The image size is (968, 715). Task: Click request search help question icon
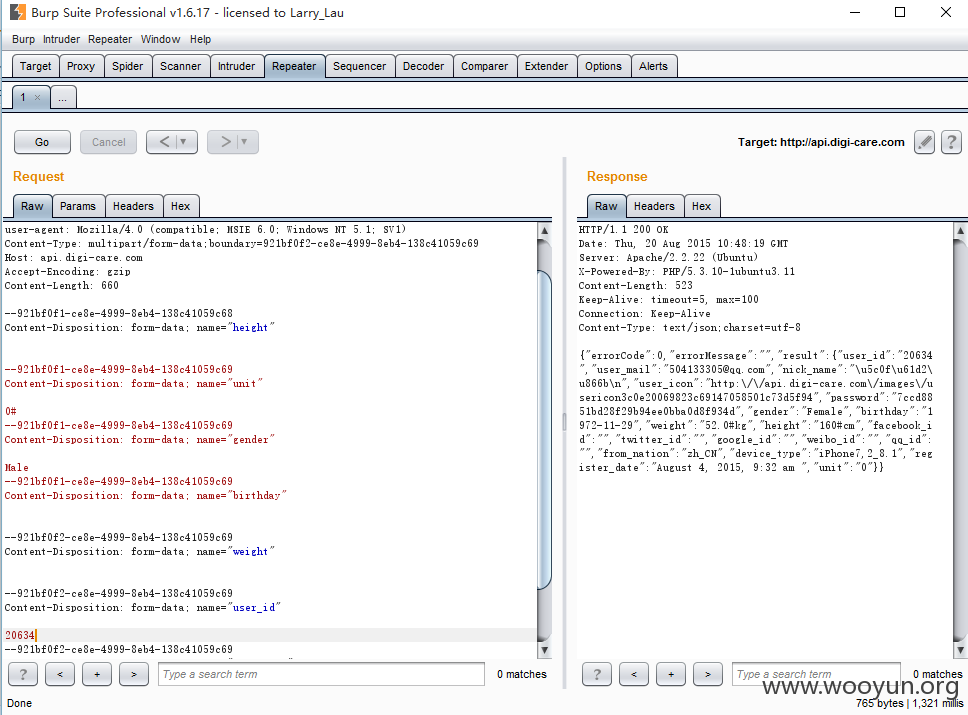tap(23, 674)
